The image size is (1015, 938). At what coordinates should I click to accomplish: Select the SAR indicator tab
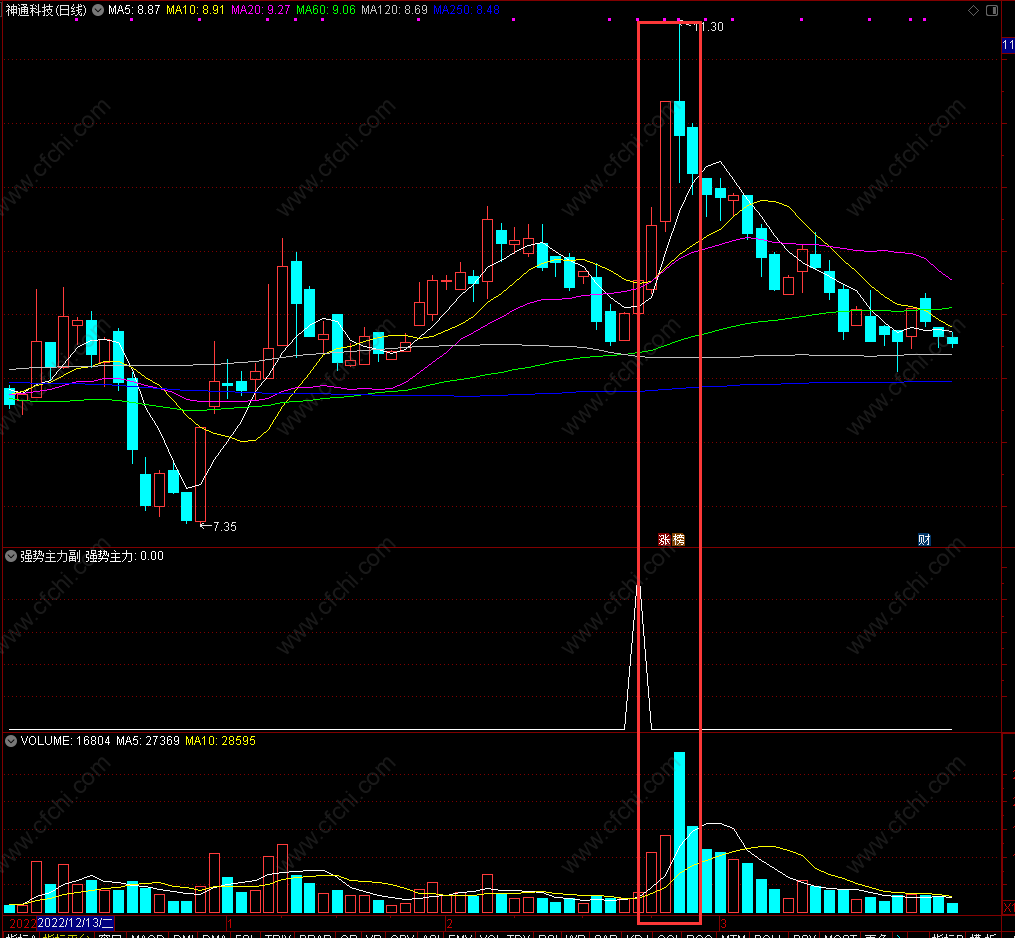tap(607, 935)
